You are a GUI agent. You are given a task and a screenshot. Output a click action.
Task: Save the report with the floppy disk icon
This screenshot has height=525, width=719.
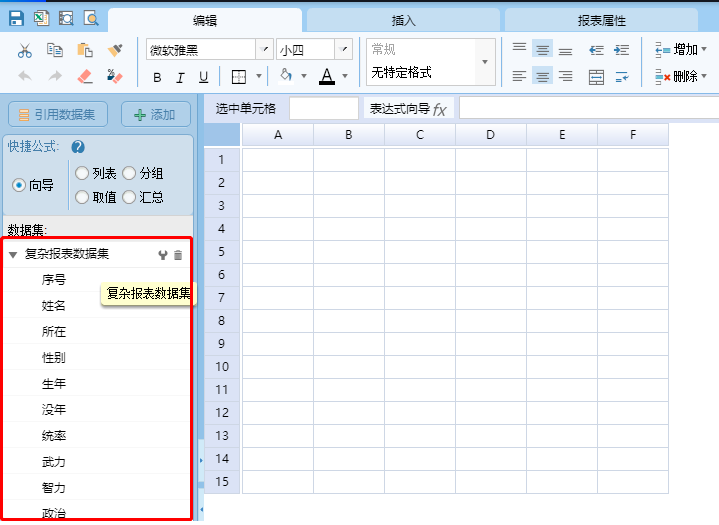point(17,18)
